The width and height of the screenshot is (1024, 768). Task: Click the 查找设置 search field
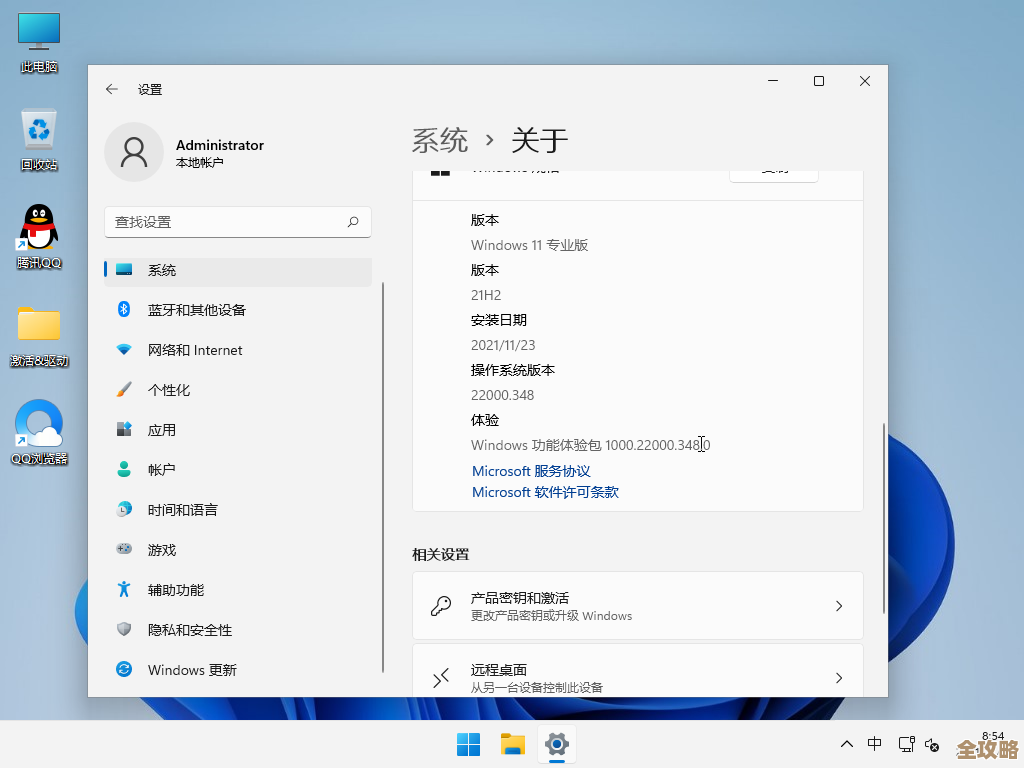click(x=237, y=222)
